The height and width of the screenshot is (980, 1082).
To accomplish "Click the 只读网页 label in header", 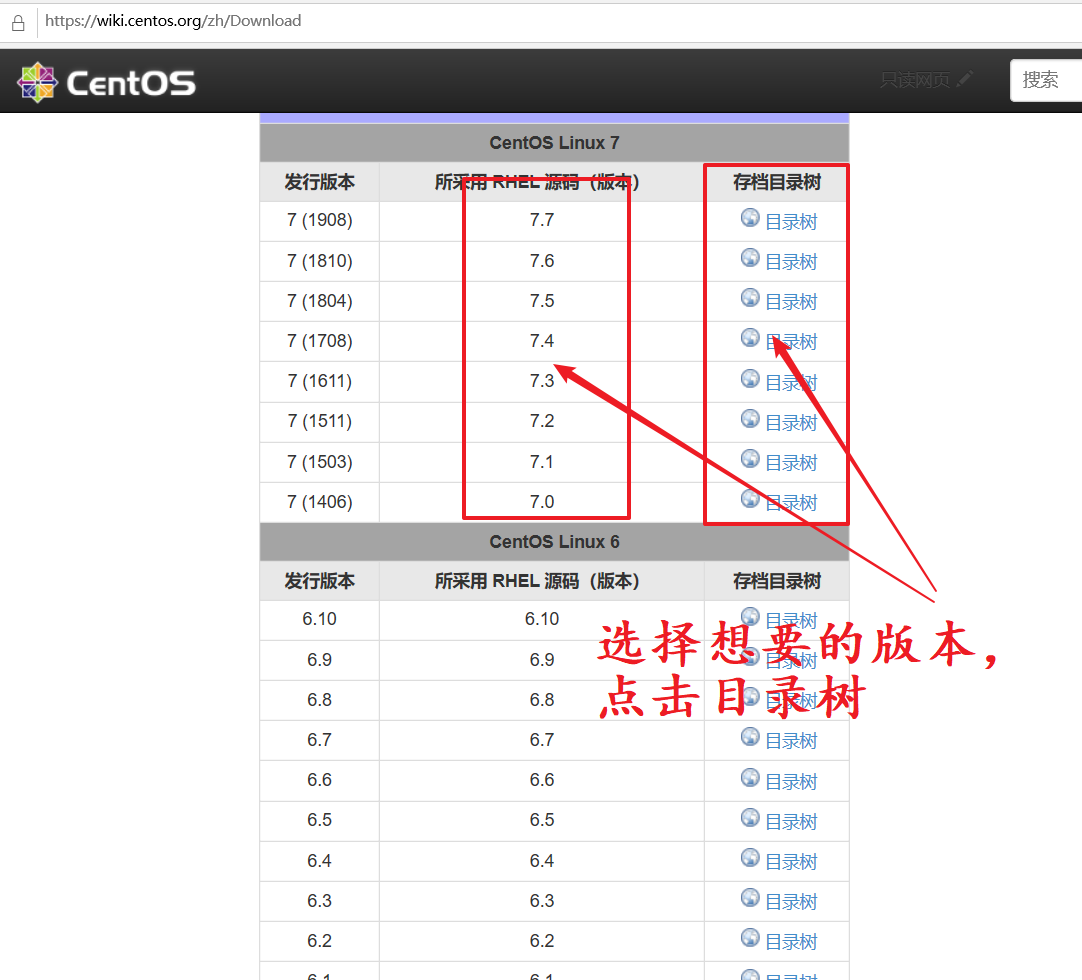I will point(915,80).
